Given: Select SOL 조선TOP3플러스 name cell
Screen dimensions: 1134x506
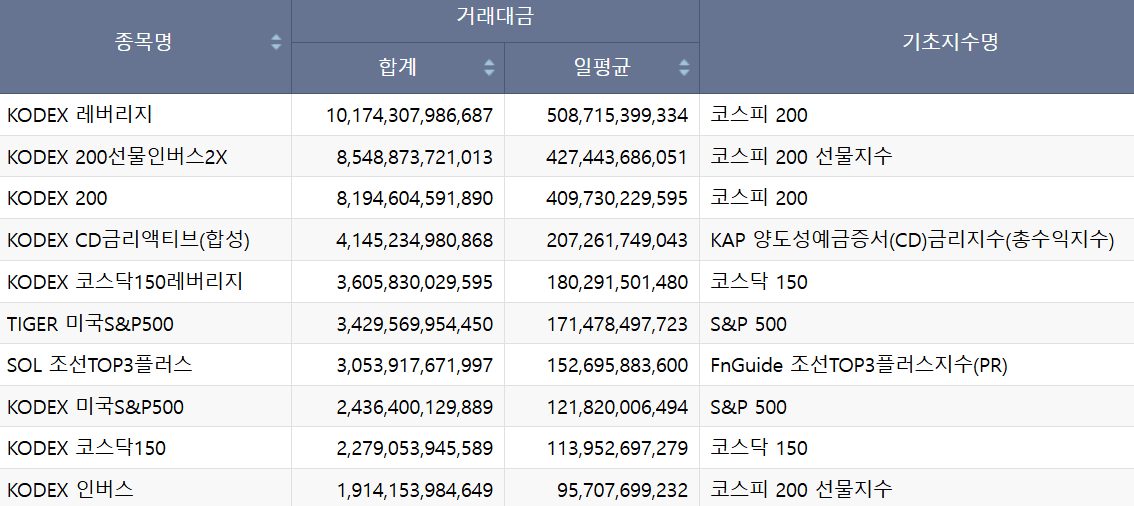Looking at the screenshot, I should point(100,365).
